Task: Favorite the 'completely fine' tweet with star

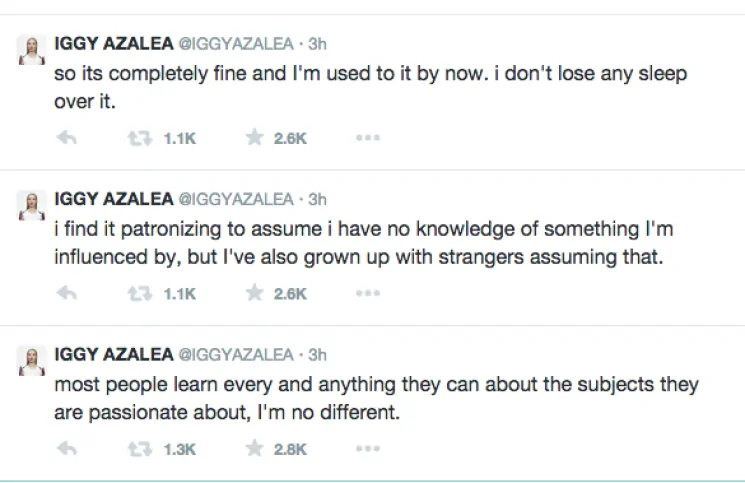Action: (x=255, y=139)
